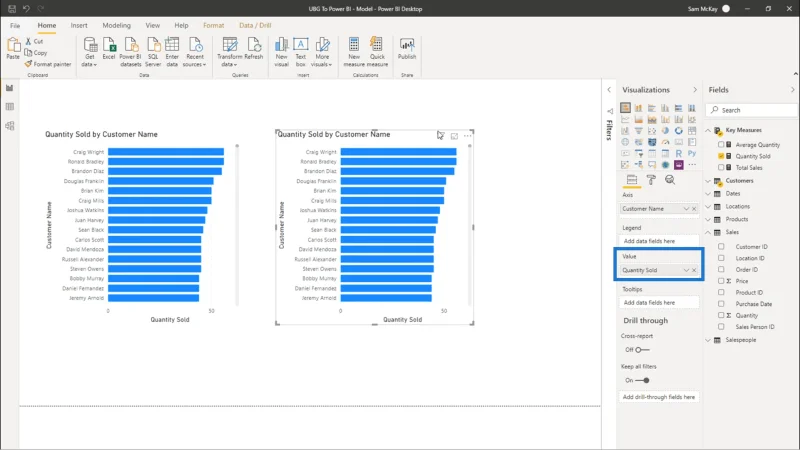Image resolution: width=800 pixels, height=450 pixels.
Task: Toggle Cross-report drill through switch
Action: 642,349
